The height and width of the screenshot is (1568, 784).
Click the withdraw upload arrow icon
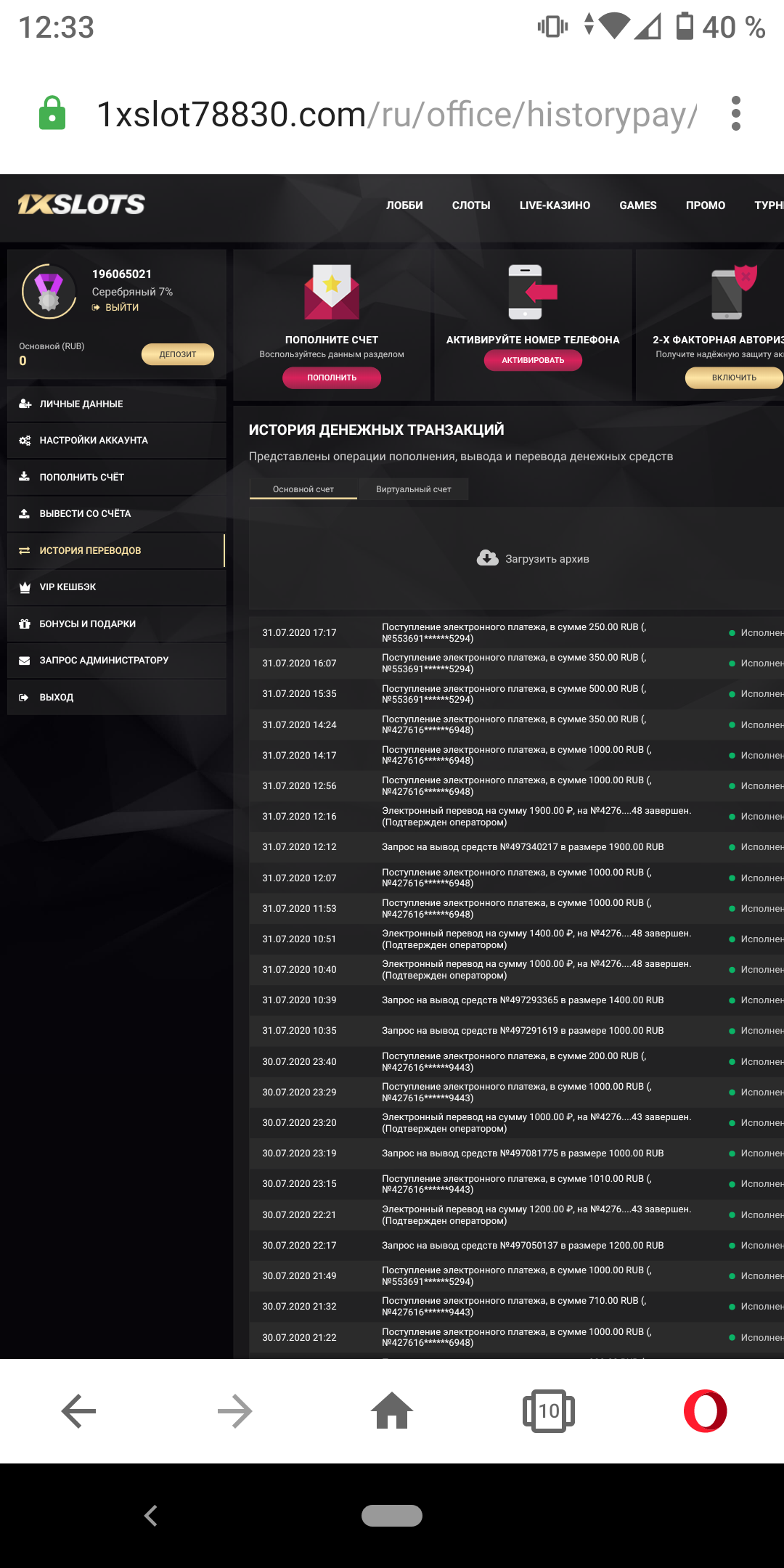coord(25,513)
